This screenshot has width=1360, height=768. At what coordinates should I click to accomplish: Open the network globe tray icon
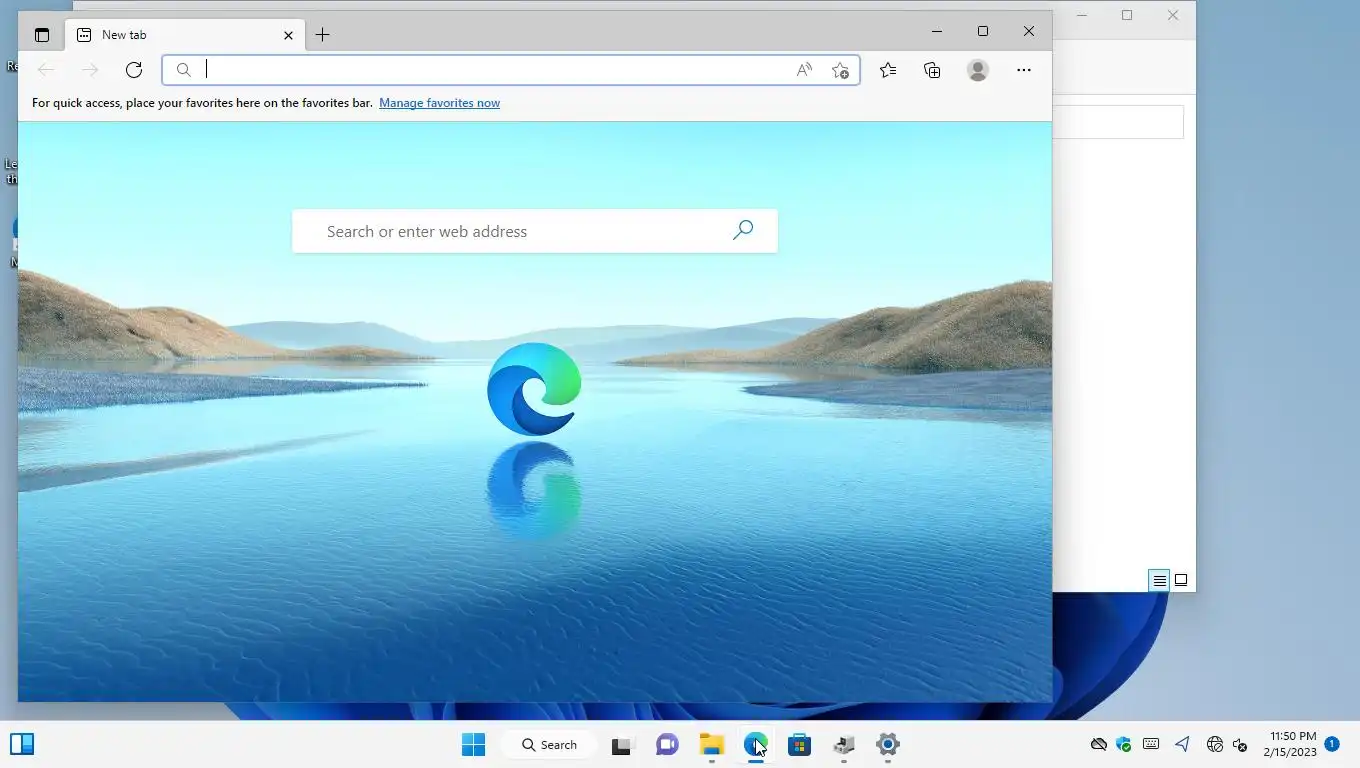pos(1215,744)
